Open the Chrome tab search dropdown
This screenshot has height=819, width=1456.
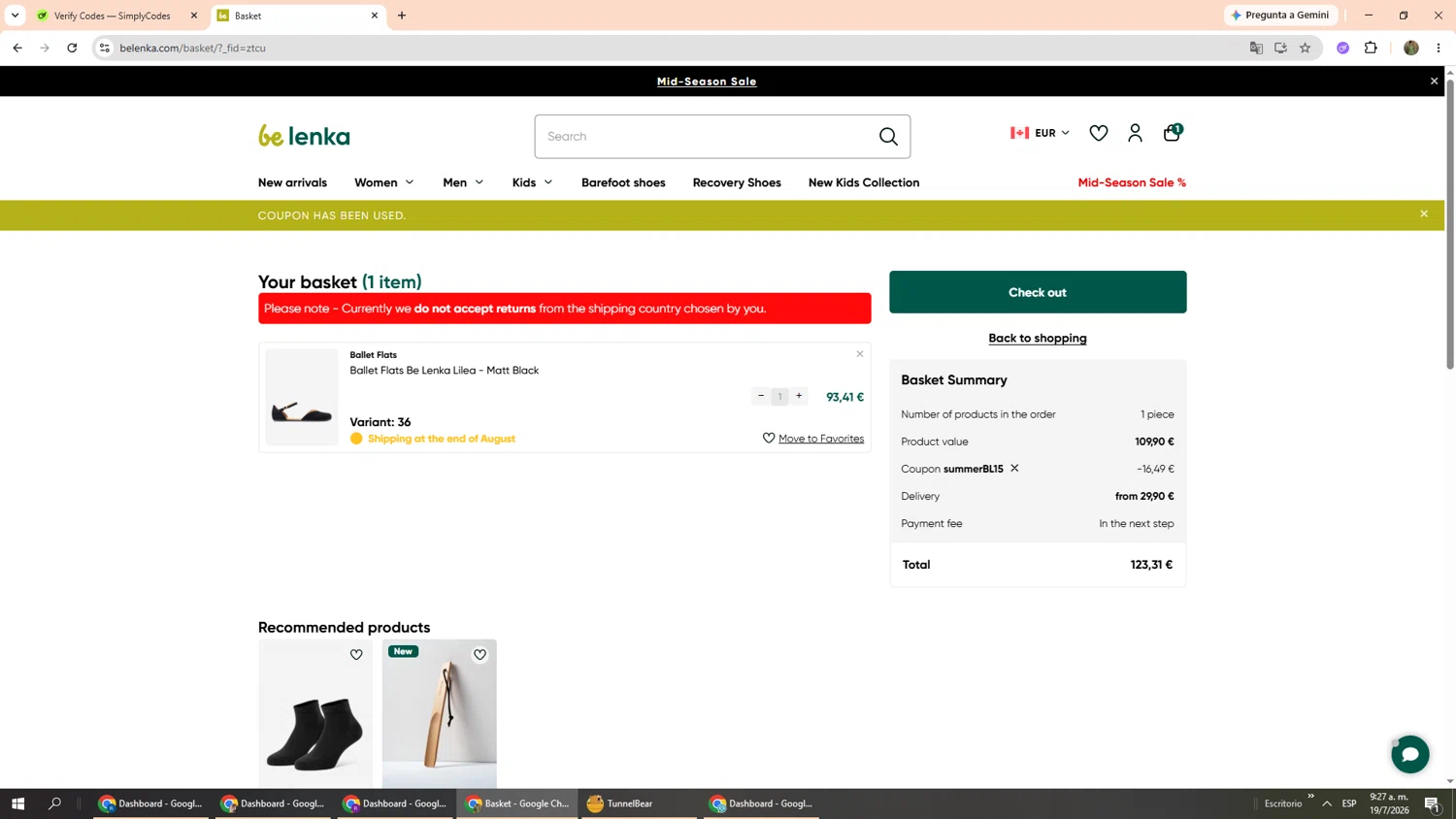point(15,16)
